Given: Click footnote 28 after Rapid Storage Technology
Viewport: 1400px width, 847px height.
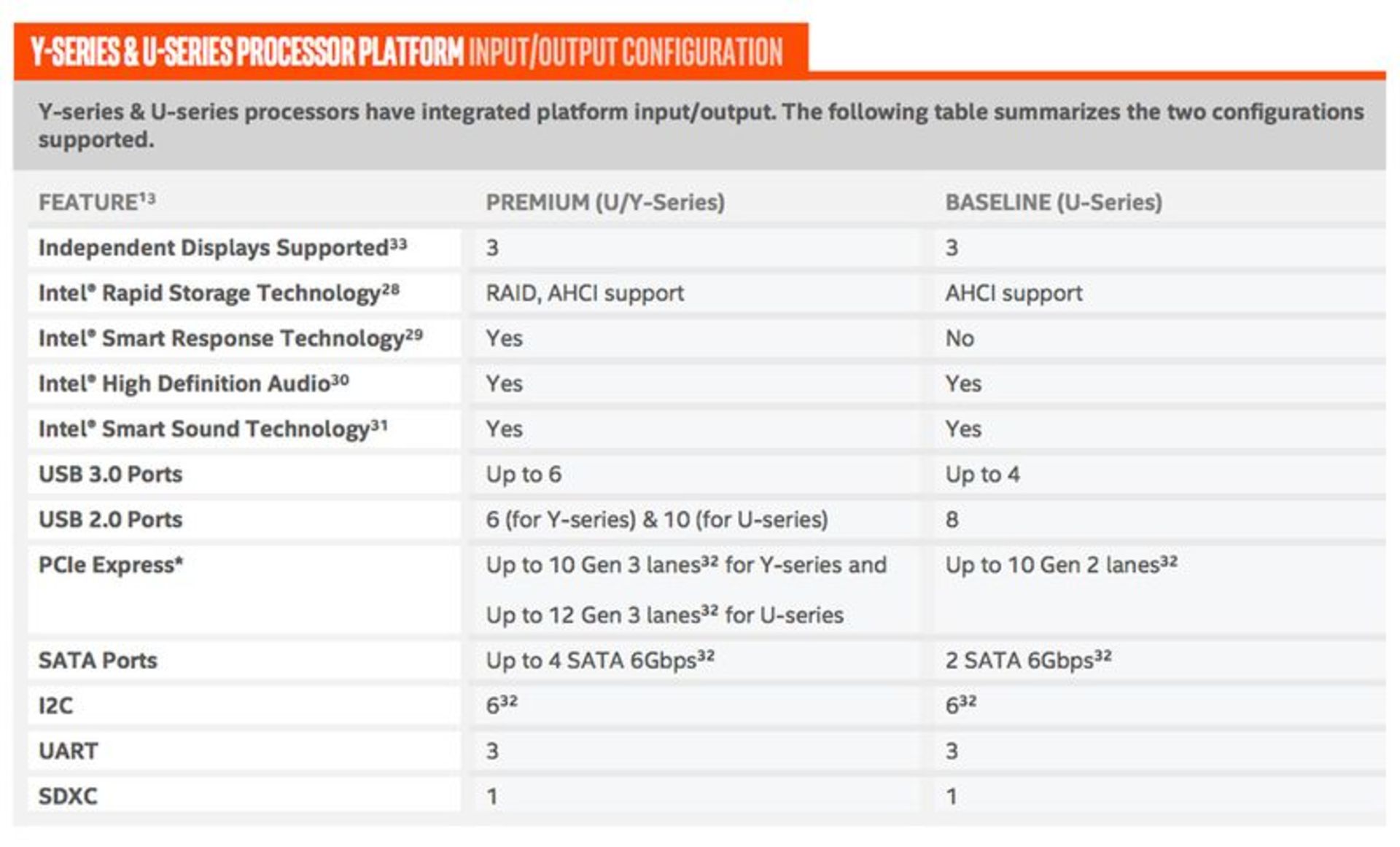Looking at the screenshot, I should pyautogui.click(x=391, y=289).
